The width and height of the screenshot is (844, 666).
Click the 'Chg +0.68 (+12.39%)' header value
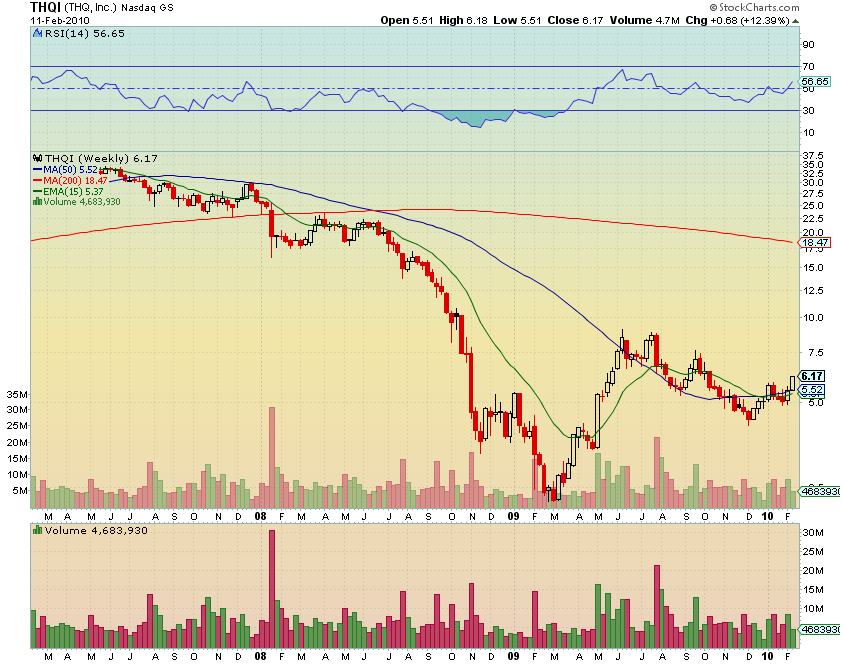coord(737,20)
